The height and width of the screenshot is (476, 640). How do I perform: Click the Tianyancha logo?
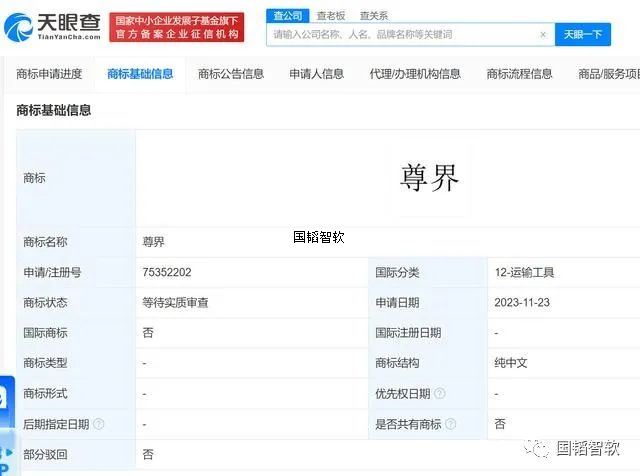(x=52, y=27)
